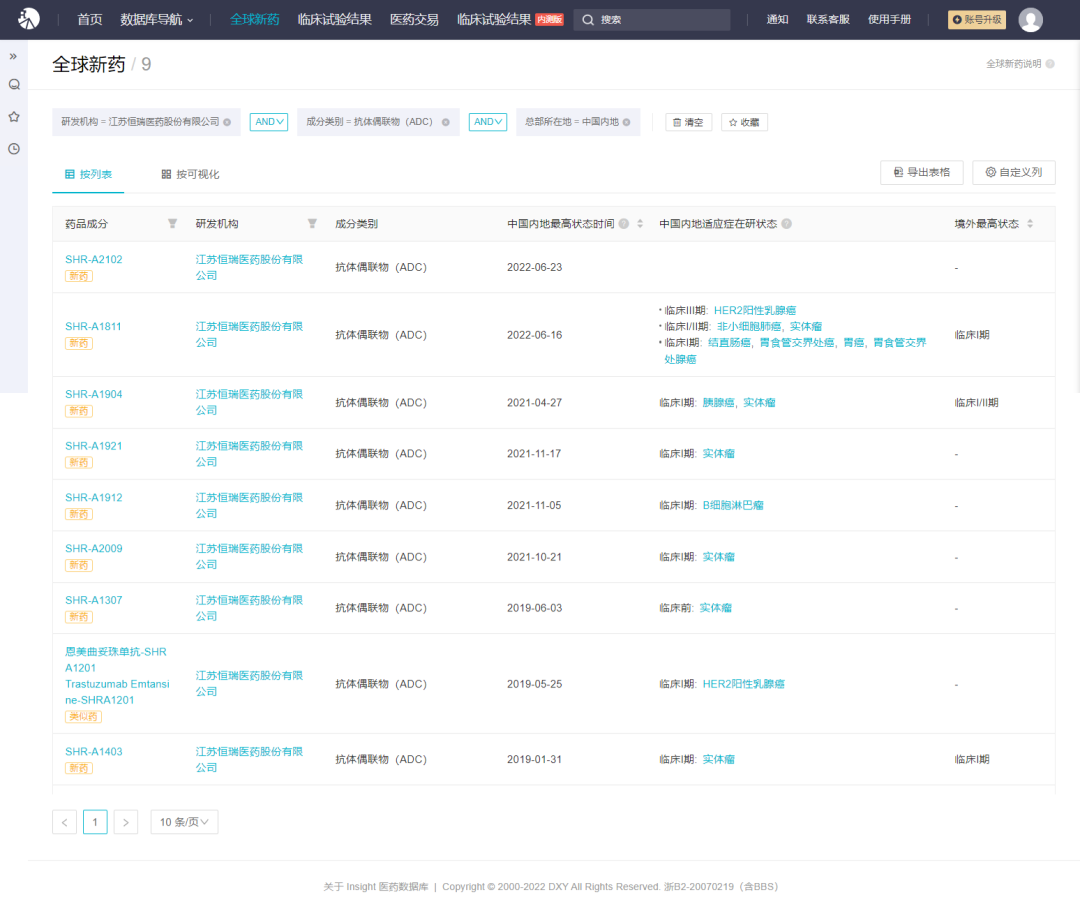This screenshot has width=1080, height=913.
Task: Switch to 按可视化 tab
Action: tap(190, 174)
